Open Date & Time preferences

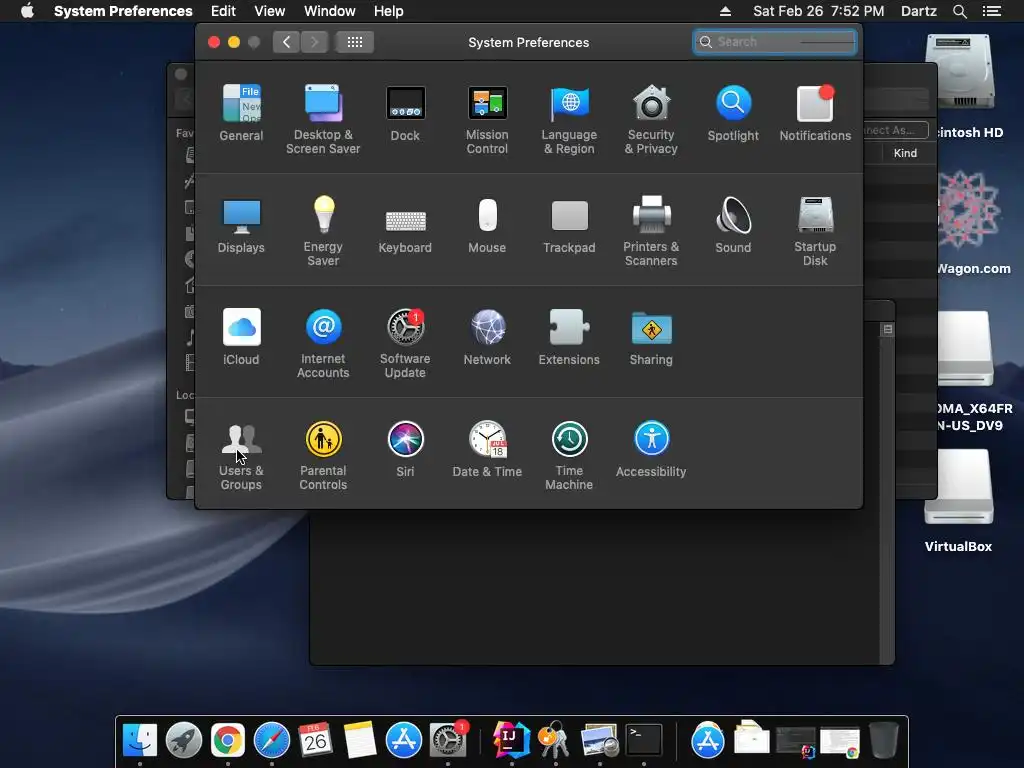click(487, 449)
